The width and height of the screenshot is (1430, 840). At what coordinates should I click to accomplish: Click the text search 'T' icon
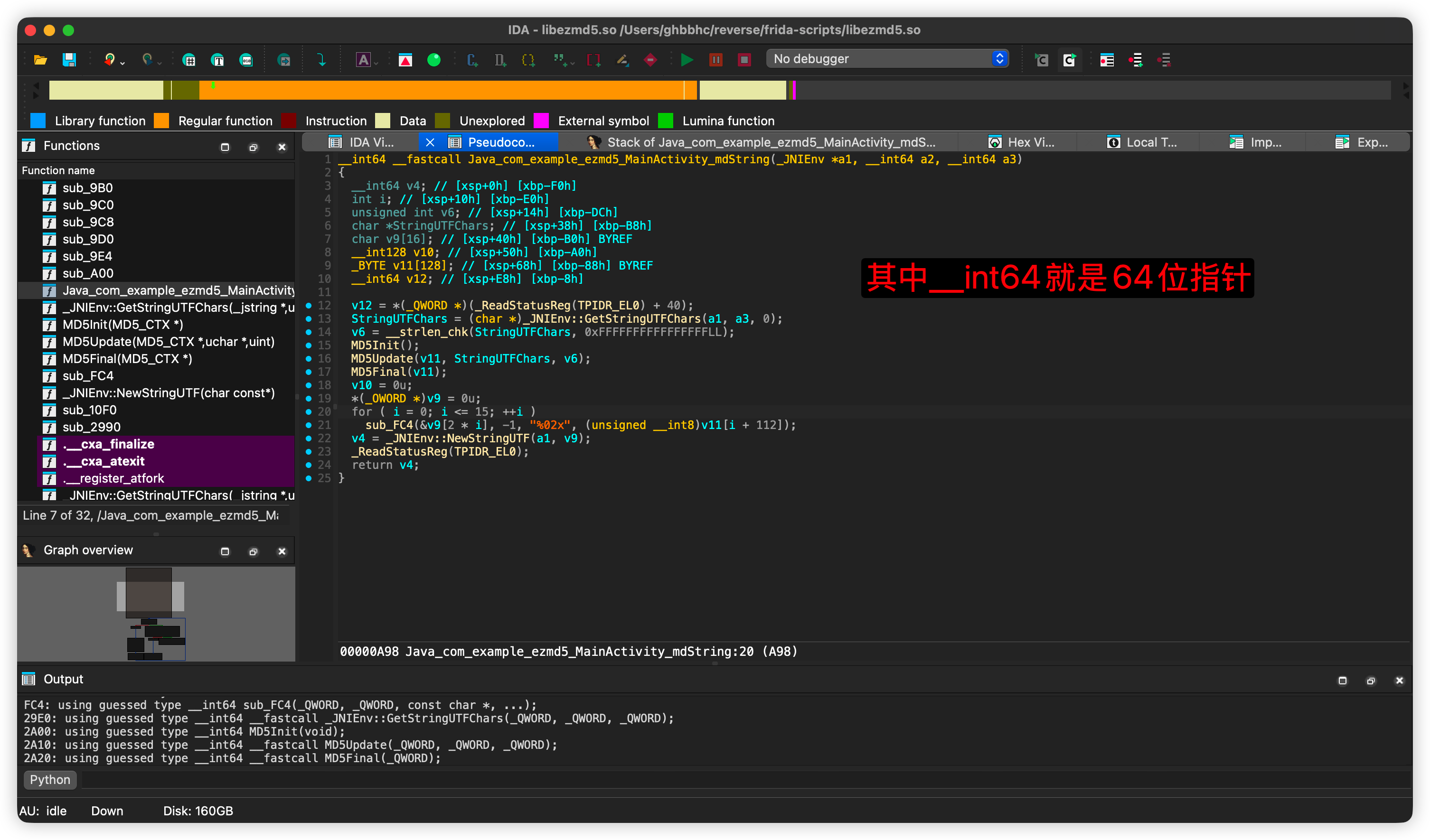[217, 59]
